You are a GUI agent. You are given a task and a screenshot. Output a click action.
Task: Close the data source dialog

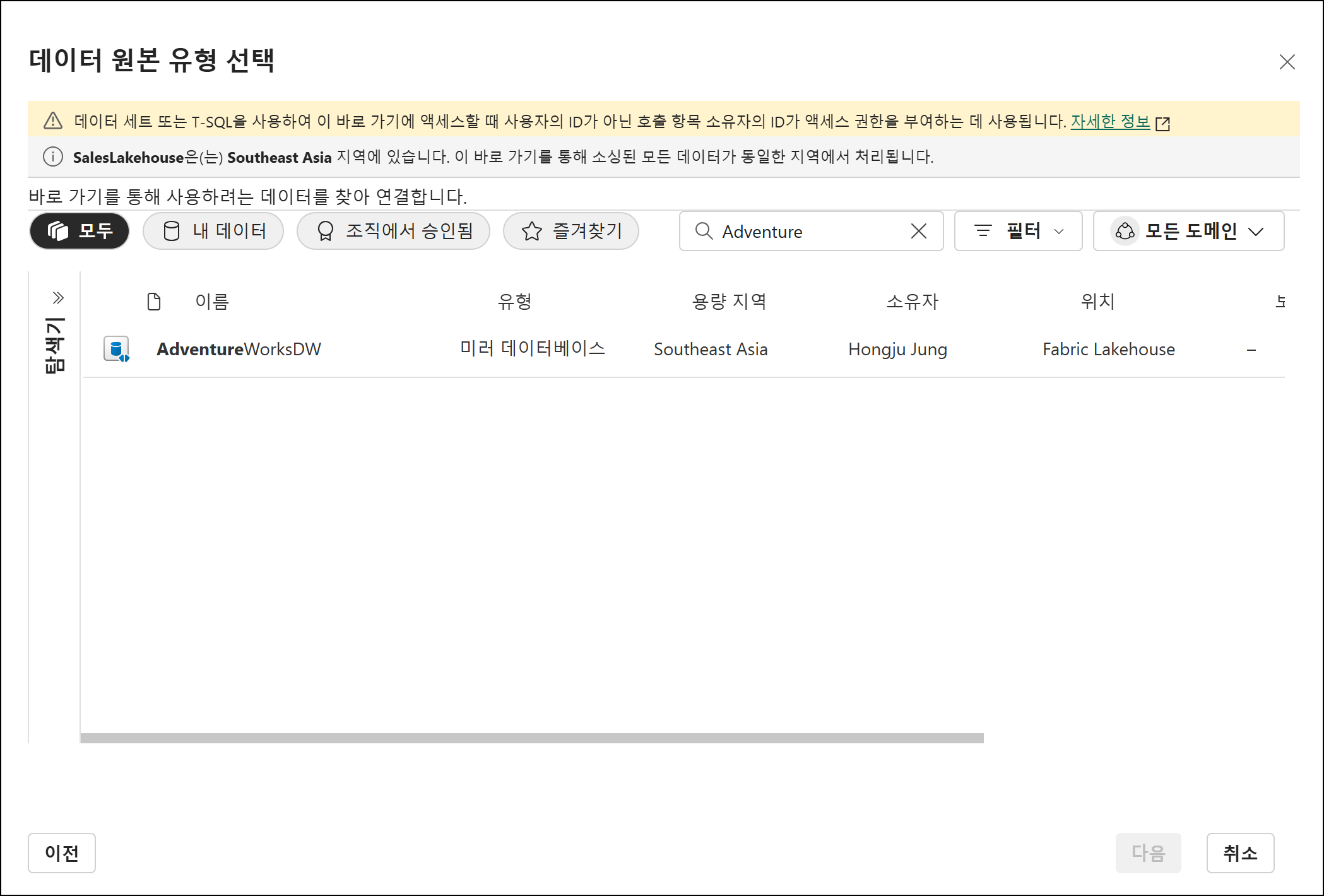coord(1287,62)
